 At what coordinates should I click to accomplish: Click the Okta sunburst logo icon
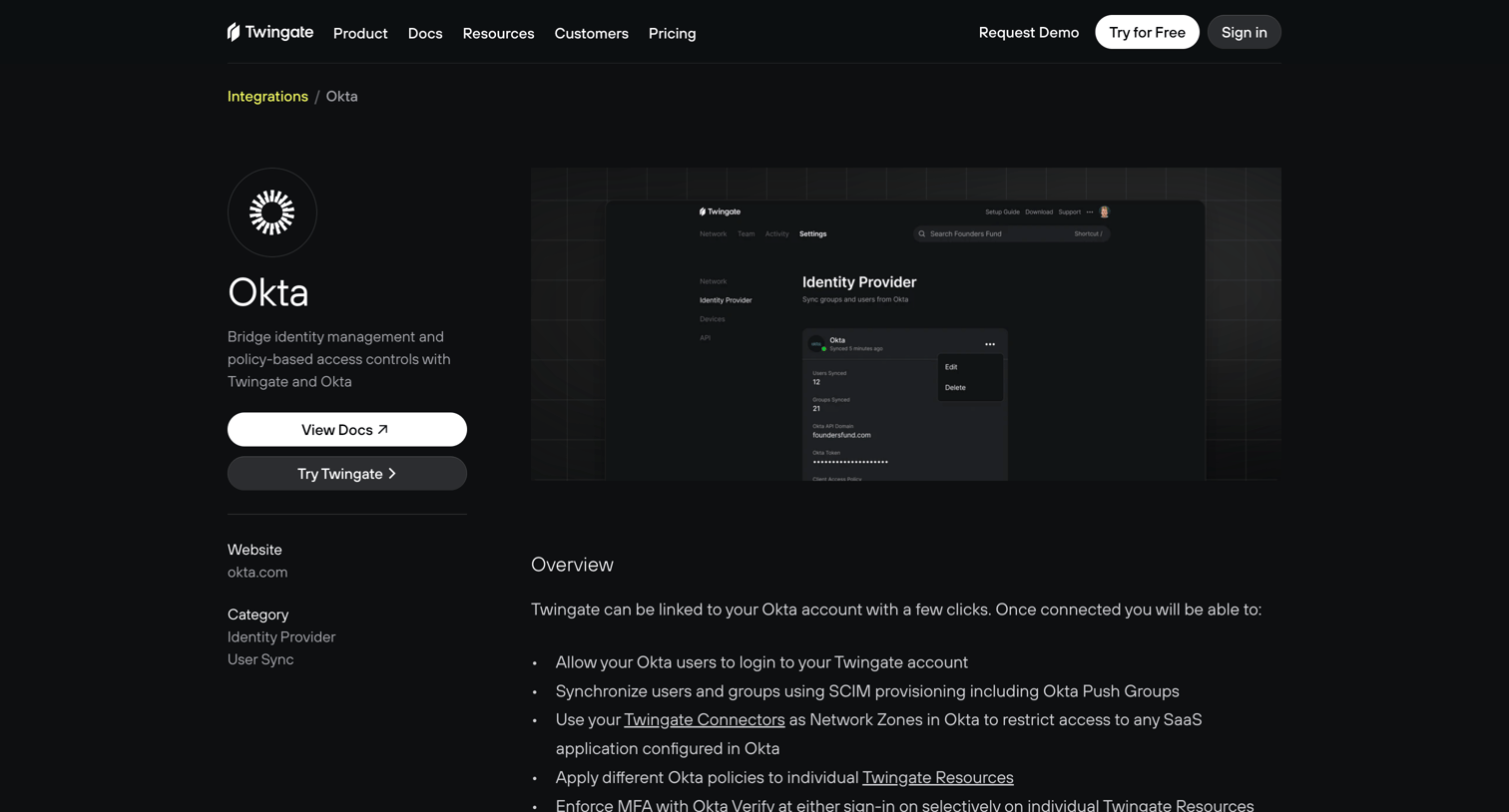(x=272, y=212)
